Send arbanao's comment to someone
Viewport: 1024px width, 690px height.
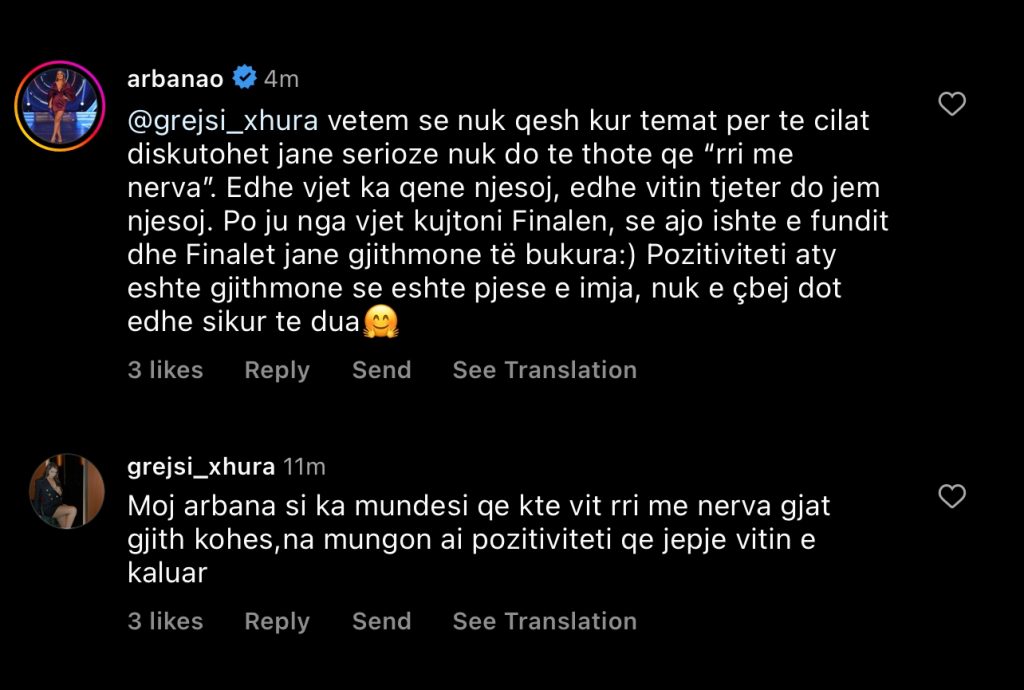[381, 370]
